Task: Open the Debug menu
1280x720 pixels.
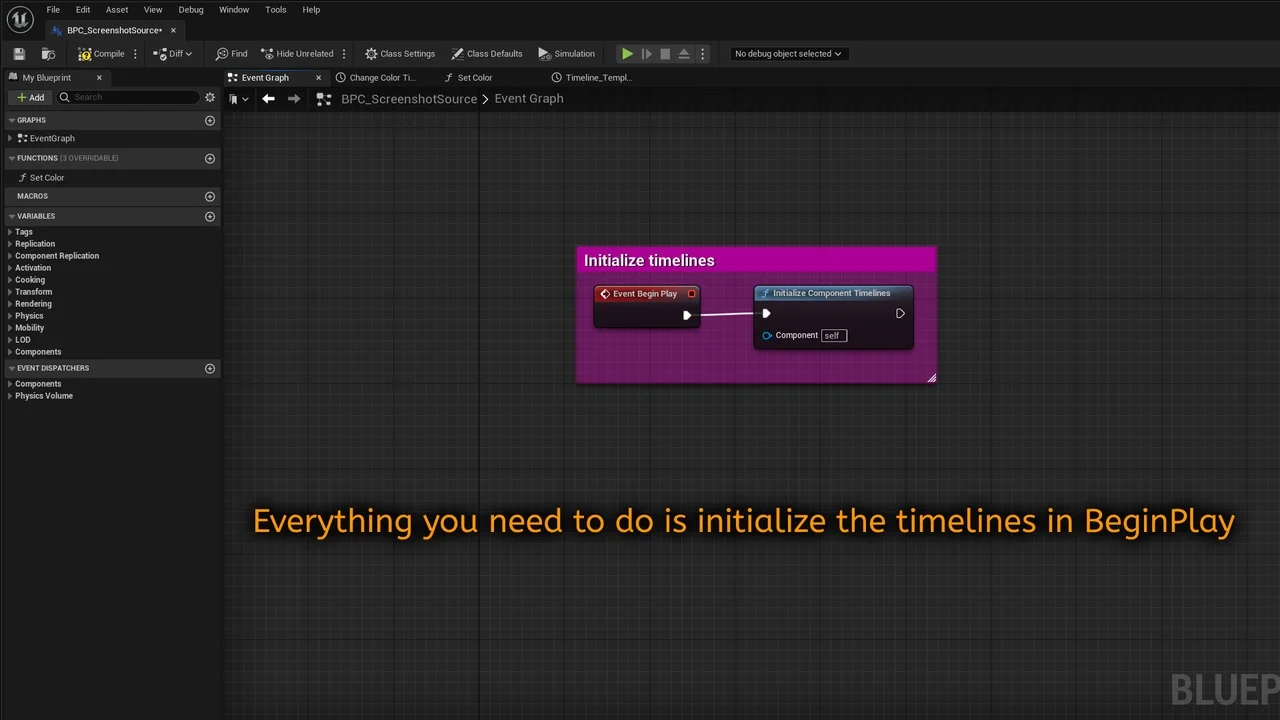Action: coord(191,10)
